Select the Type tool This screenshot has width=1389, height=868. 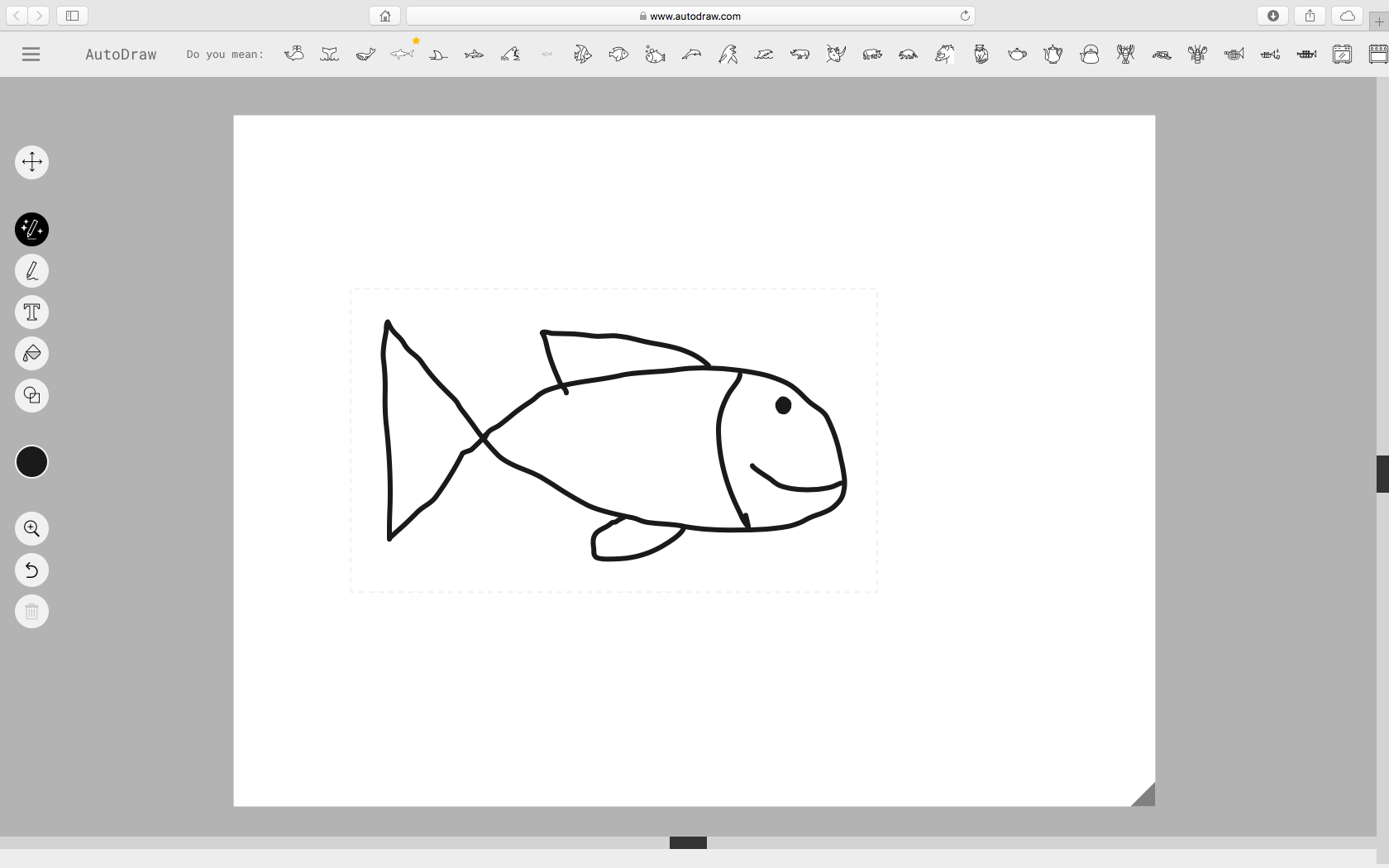coord(31,312)
